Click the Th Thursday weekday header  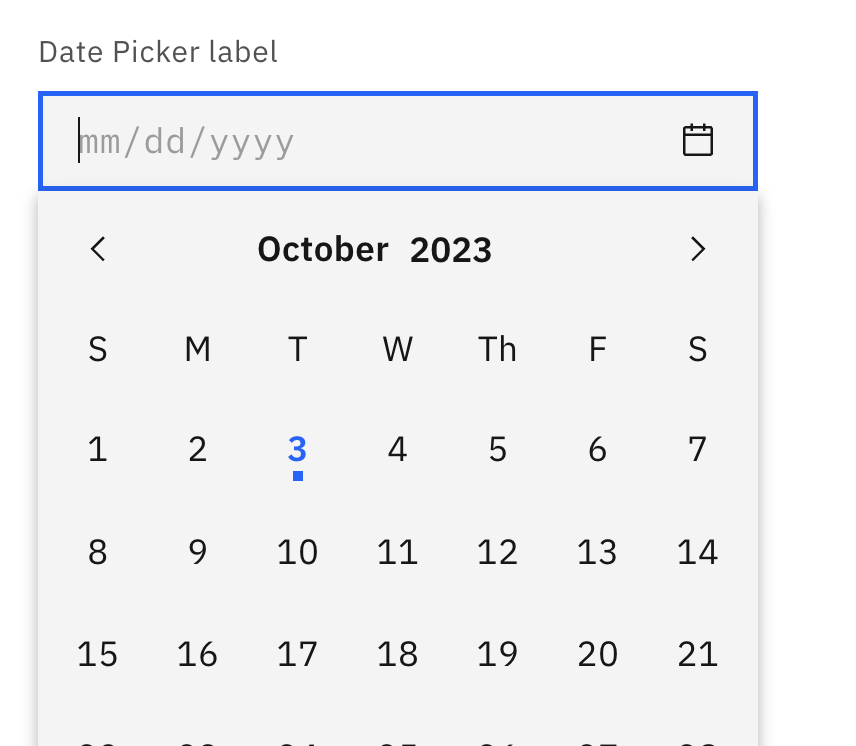[497, 349]
